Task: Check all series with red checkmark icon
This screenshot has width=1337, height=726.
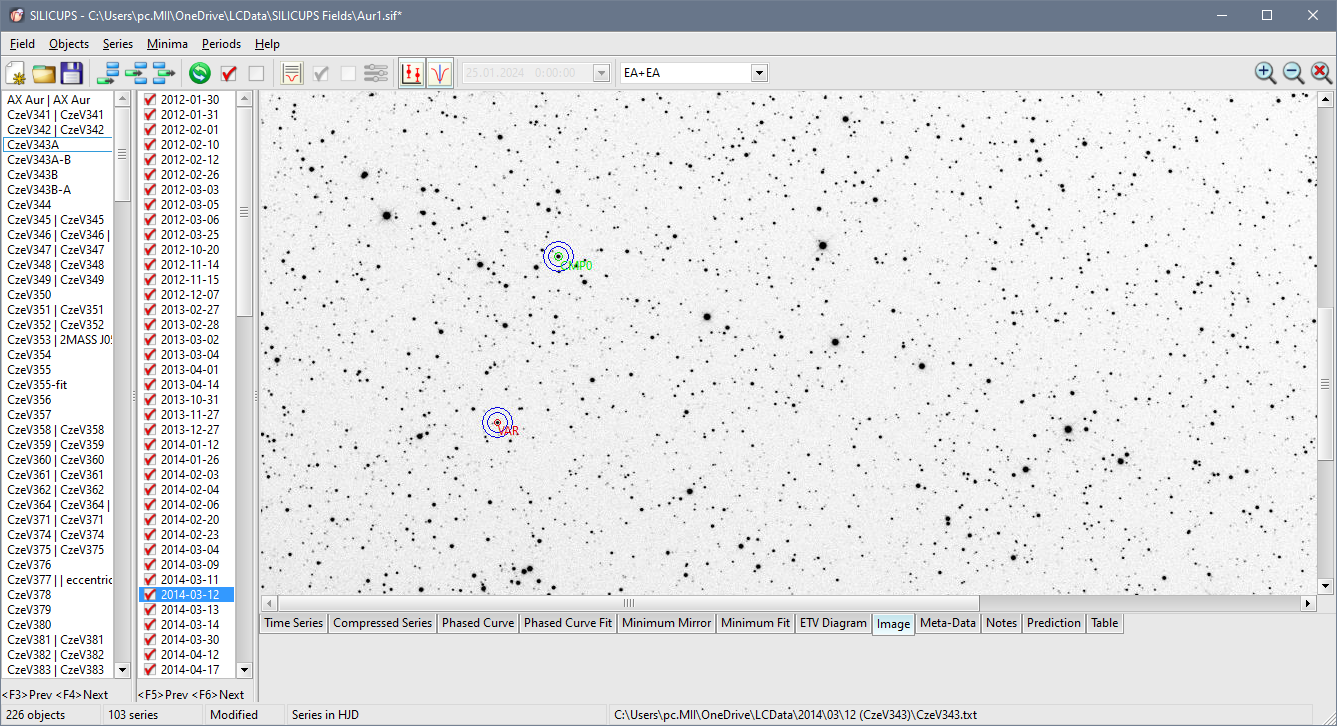Action: (228, 73)
